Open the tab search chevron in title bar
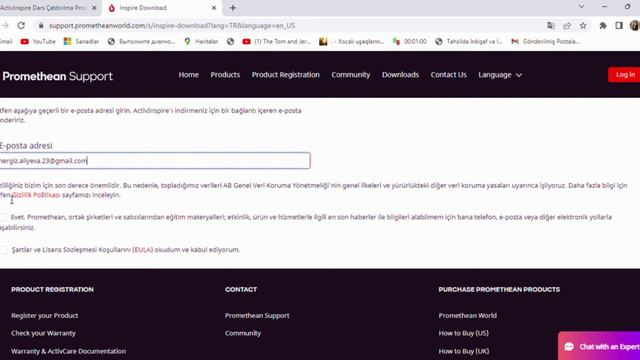The width and height of the screenshot is (640, 360). click(x=581, y=7)
